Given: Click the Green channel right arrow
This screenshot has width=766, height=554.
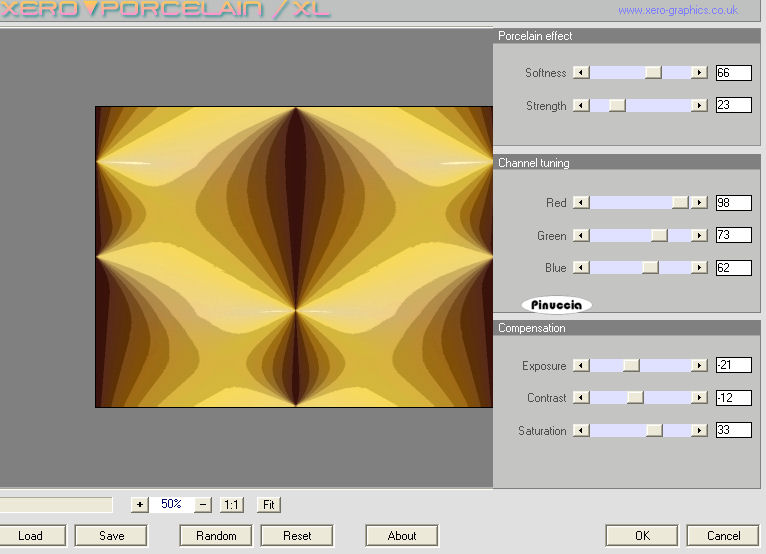Looking at the screenshot, I should click(x=700, y=236).
